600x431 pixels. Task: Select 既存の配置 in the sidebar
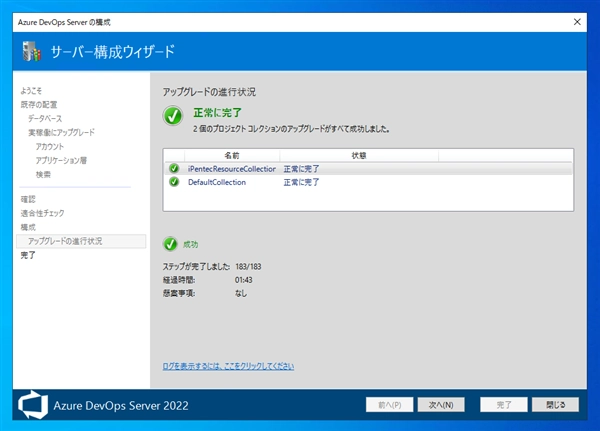coord(39,104)
